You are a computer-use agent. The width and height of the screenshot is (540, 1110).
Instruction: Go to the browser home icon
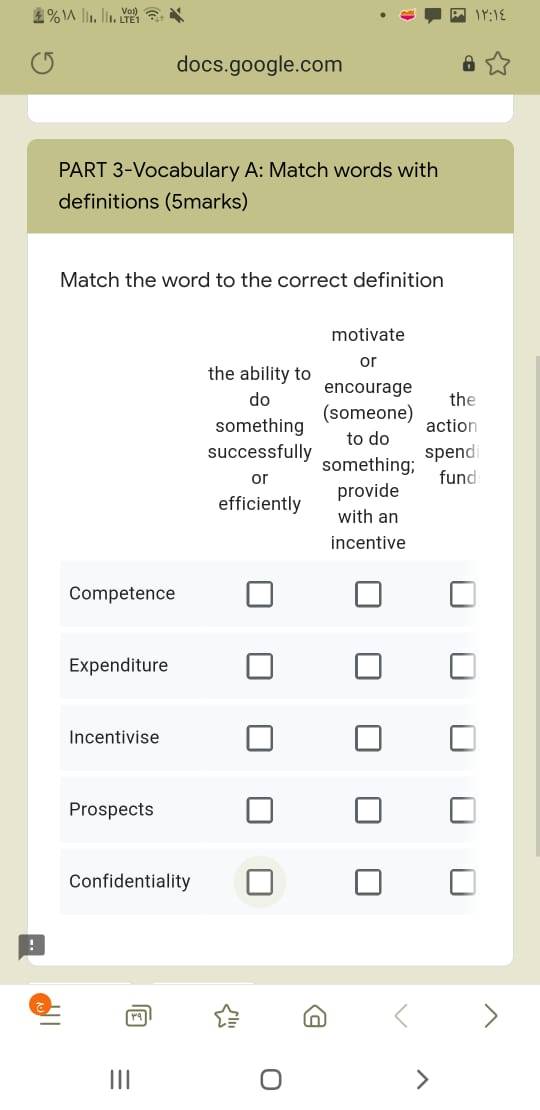pyautogui.click(x=312, y=1017)
